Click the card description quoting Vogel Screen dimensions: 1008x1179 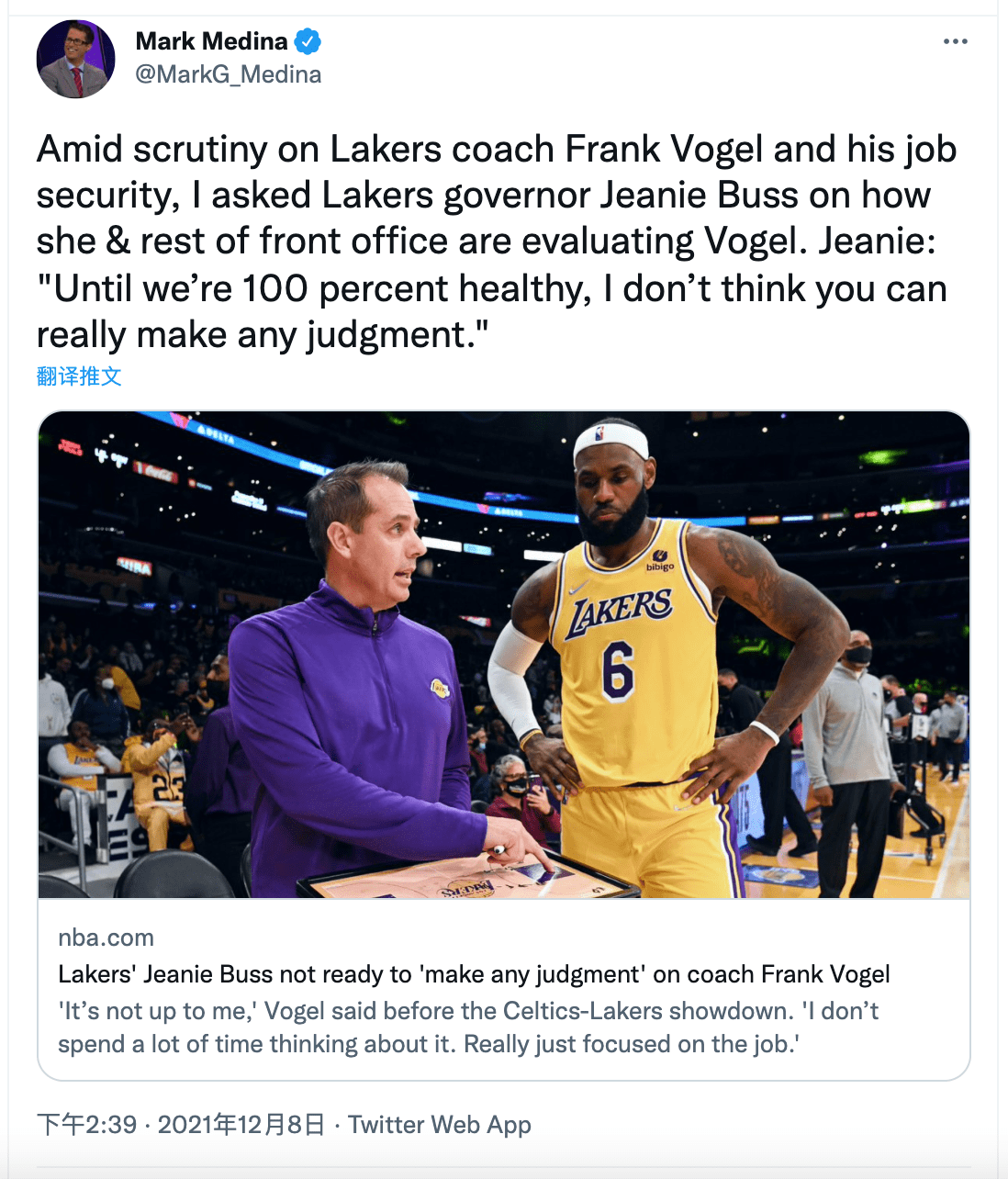click(468, 1027)
